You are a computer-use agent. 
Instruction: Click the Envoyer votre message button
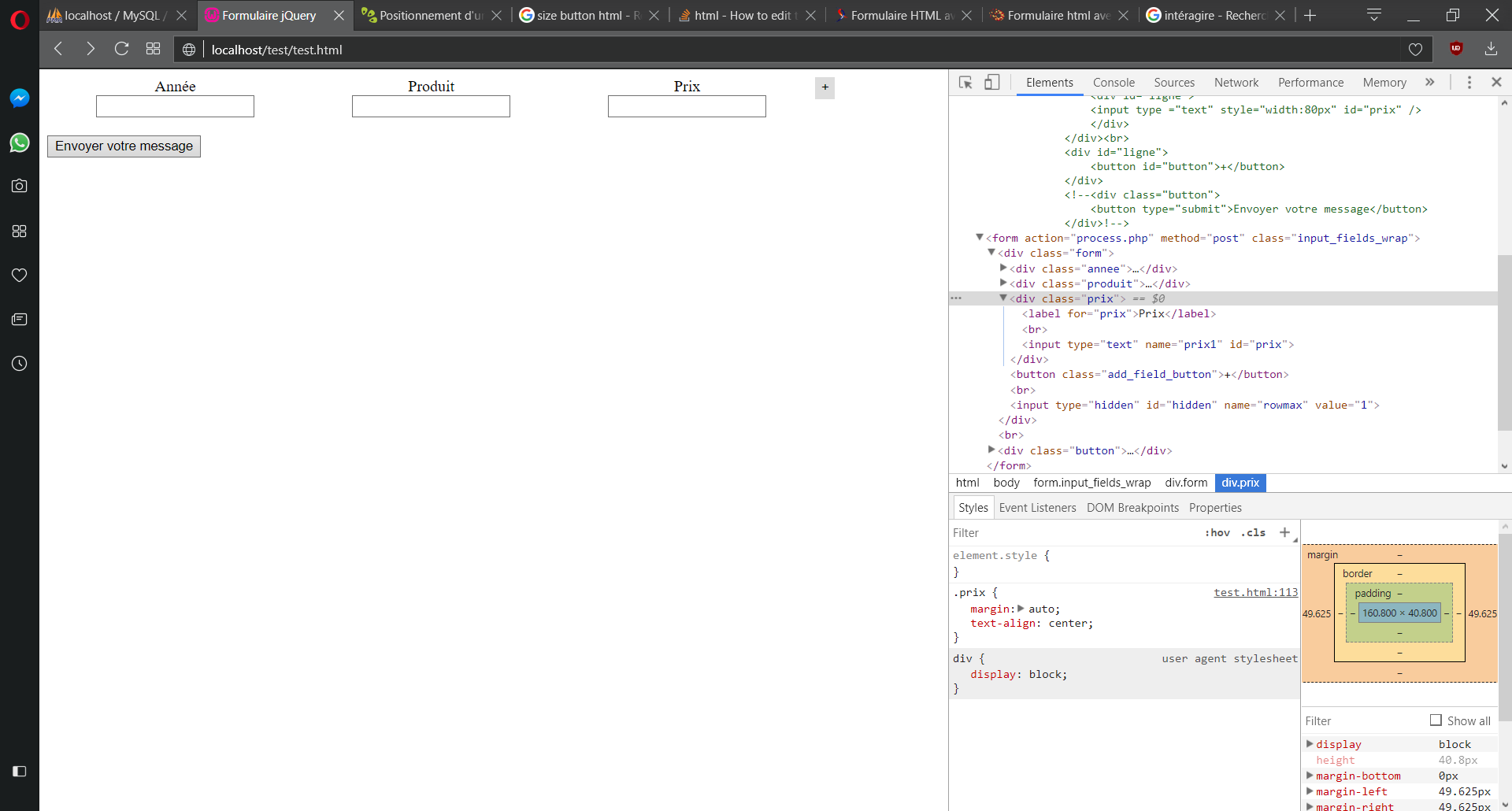click(x=123, y=146)
